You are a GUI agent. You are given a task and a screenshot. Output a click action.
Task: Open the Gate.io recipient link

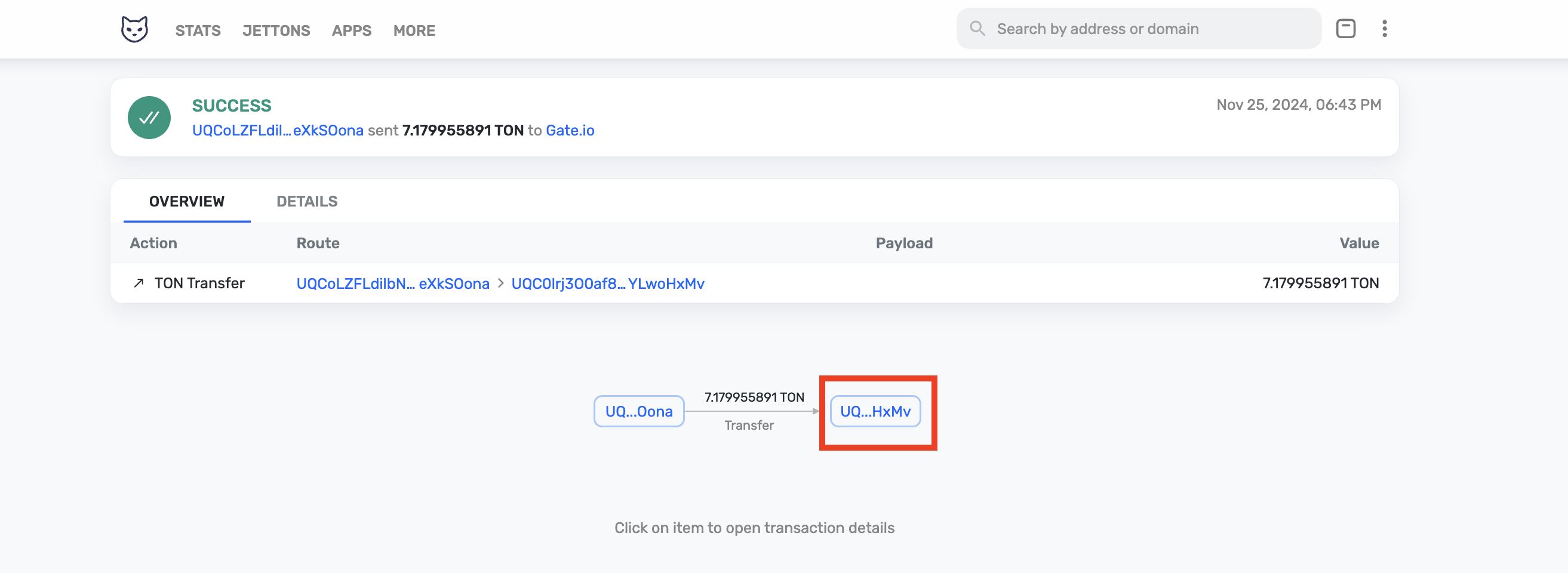(570, 130)
